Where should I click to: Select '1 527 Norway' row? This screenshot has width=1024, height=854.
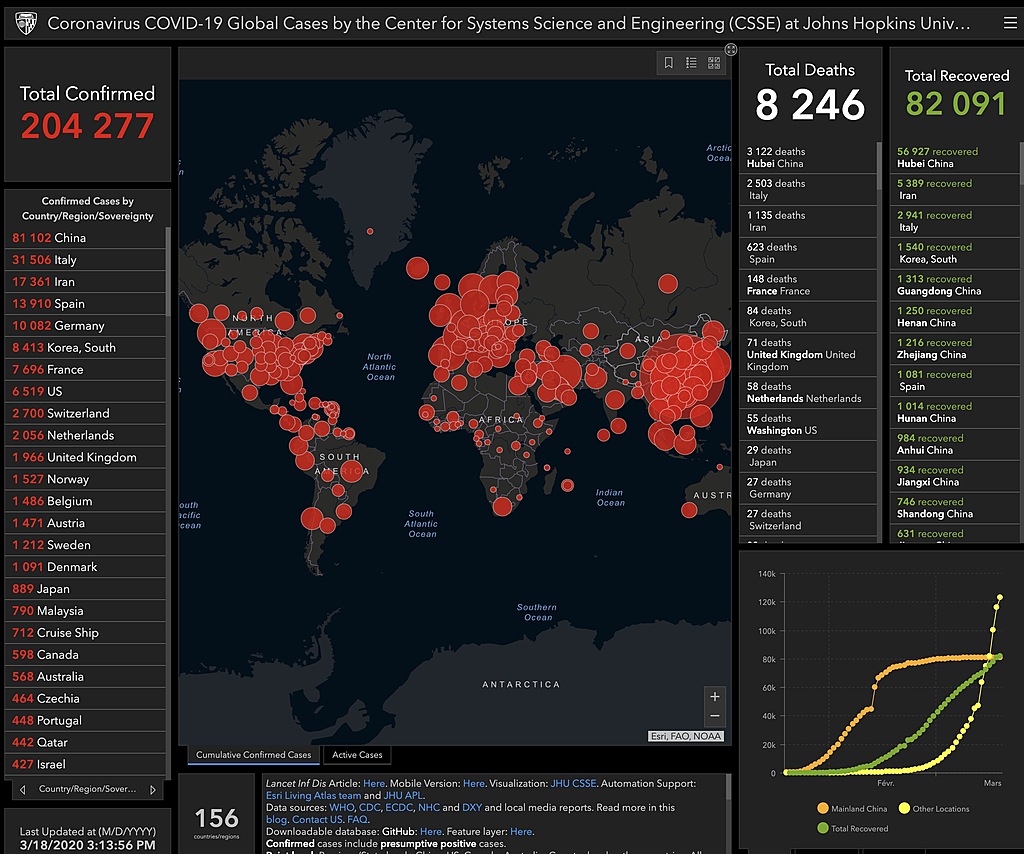pos(85,479)
